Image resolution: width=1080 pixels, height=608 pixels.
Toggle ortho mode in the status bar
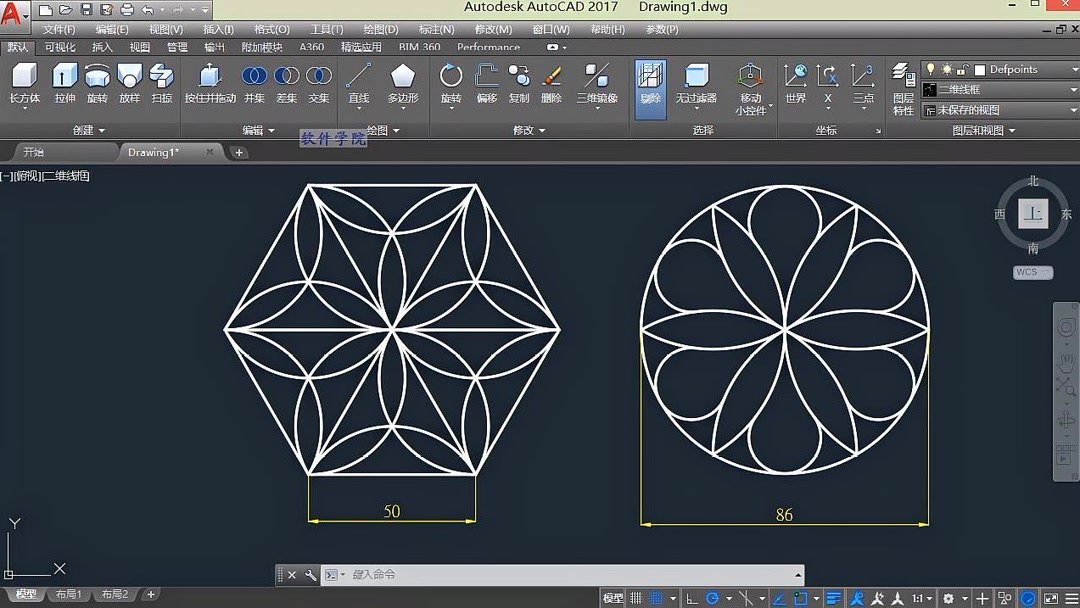point(691,596)
